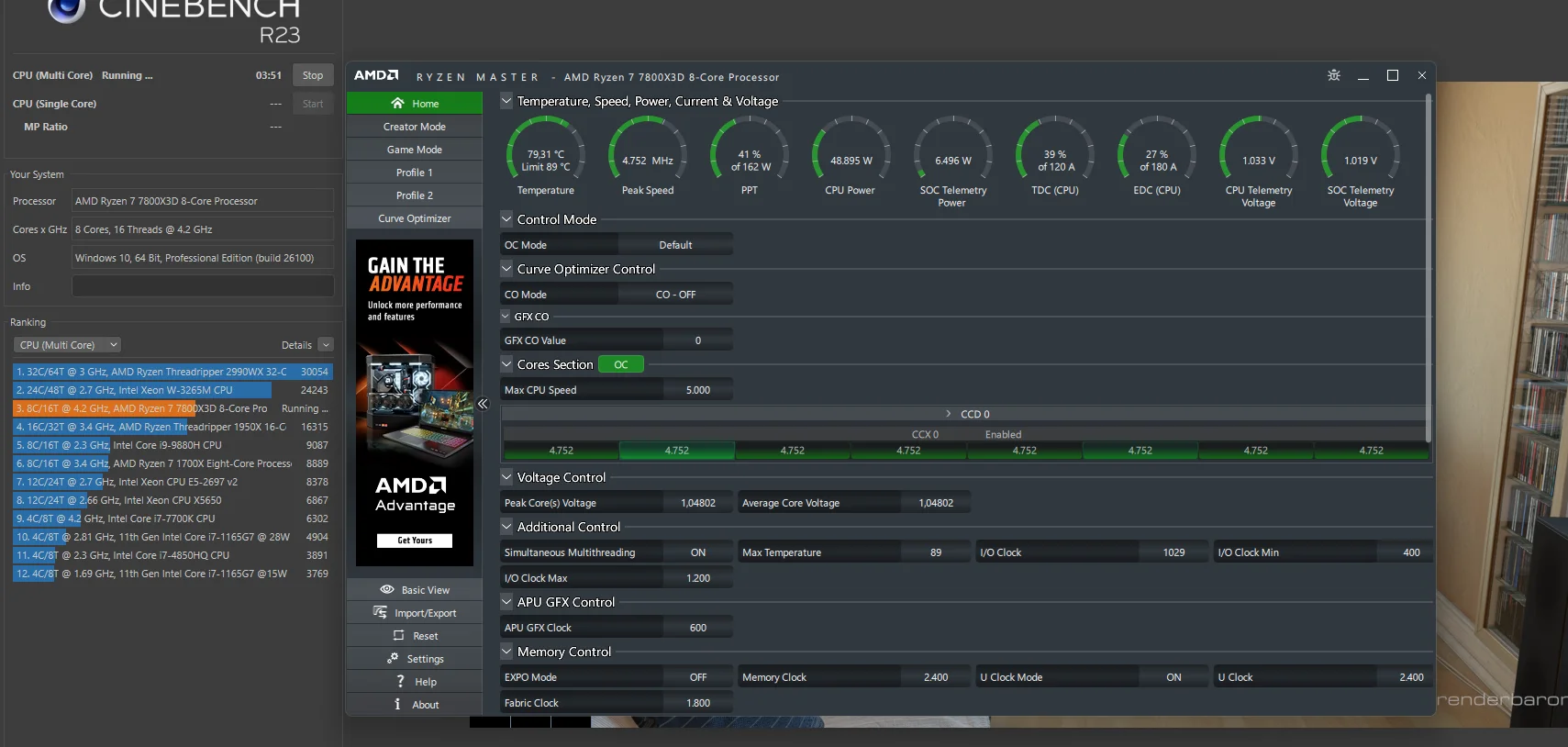
Task: Open the About info icon
Action: [x=397, y=705]
